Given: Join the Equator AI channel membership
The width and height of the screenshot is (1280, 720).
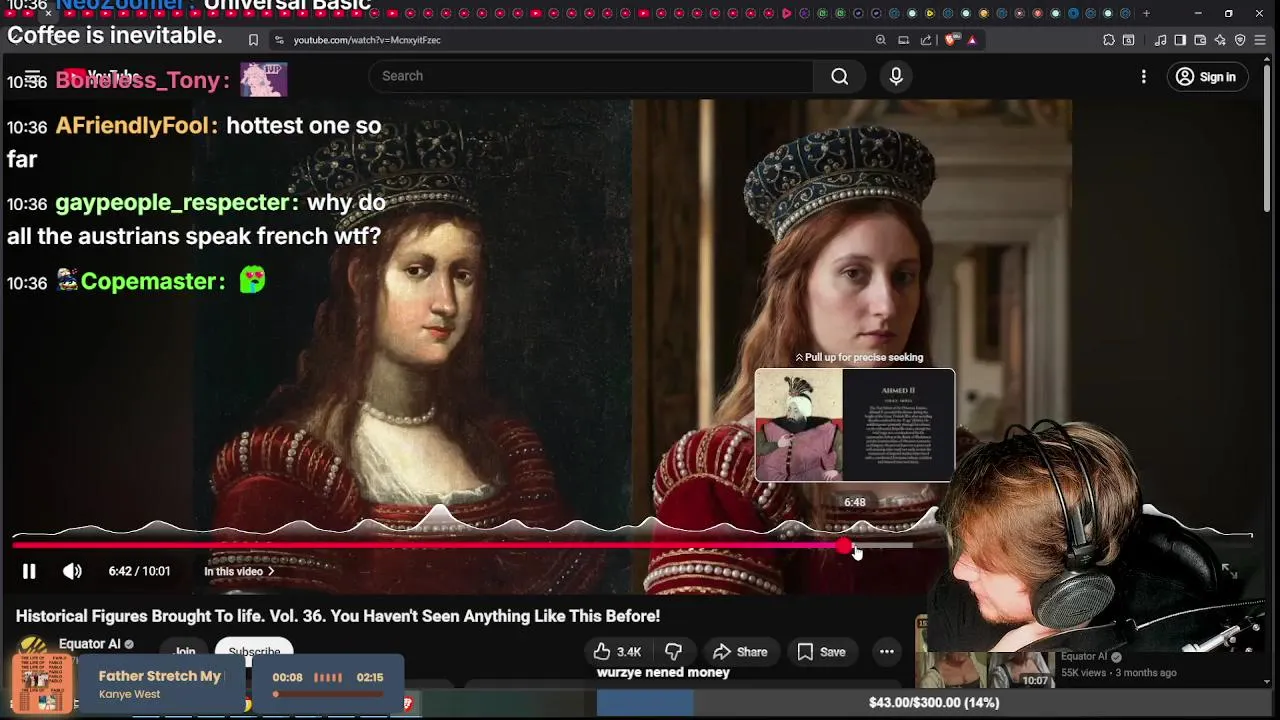Looking at the screenshot, I should [184, 651].
